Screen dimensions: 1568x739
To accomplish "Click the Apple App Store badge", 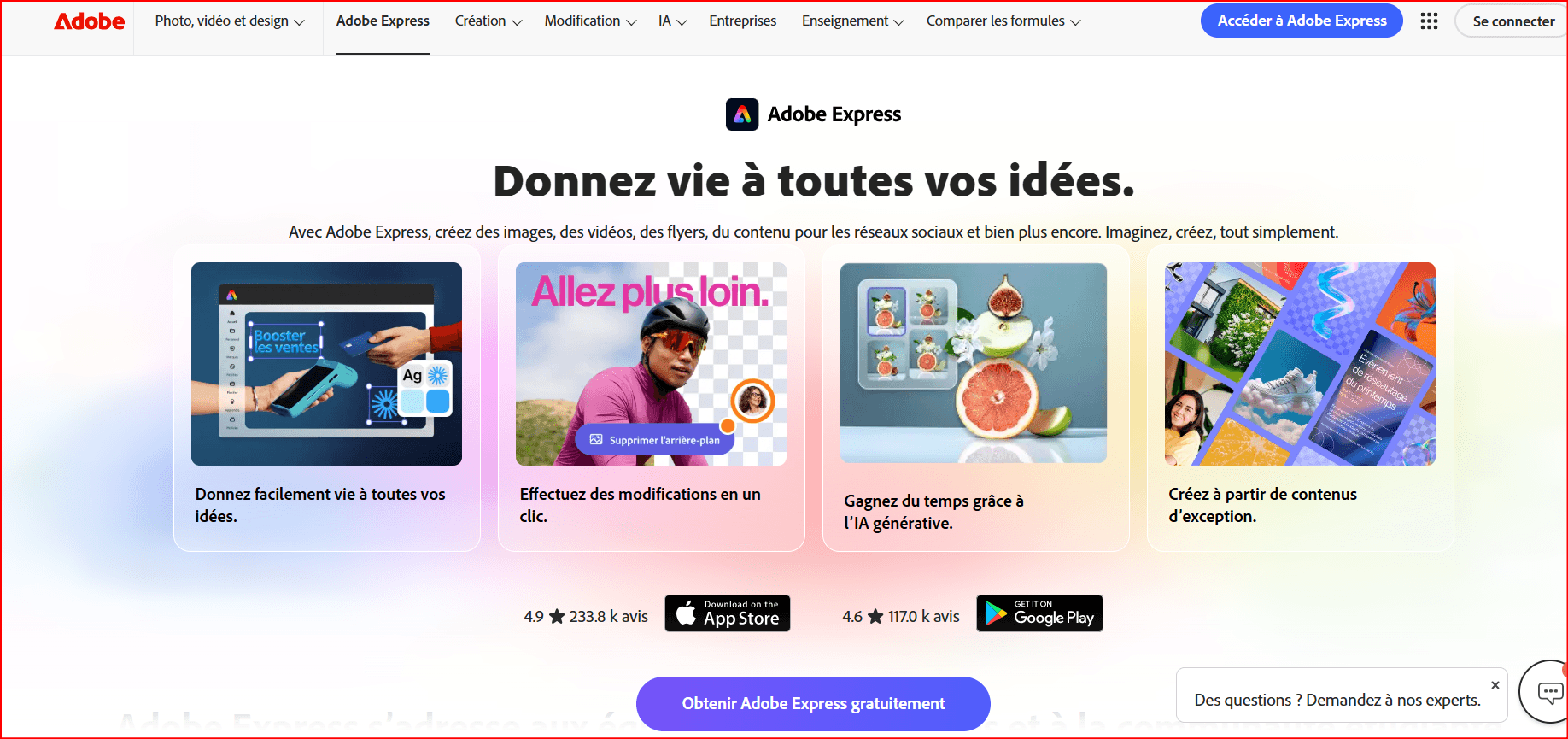I will click(x=728, y=613).
